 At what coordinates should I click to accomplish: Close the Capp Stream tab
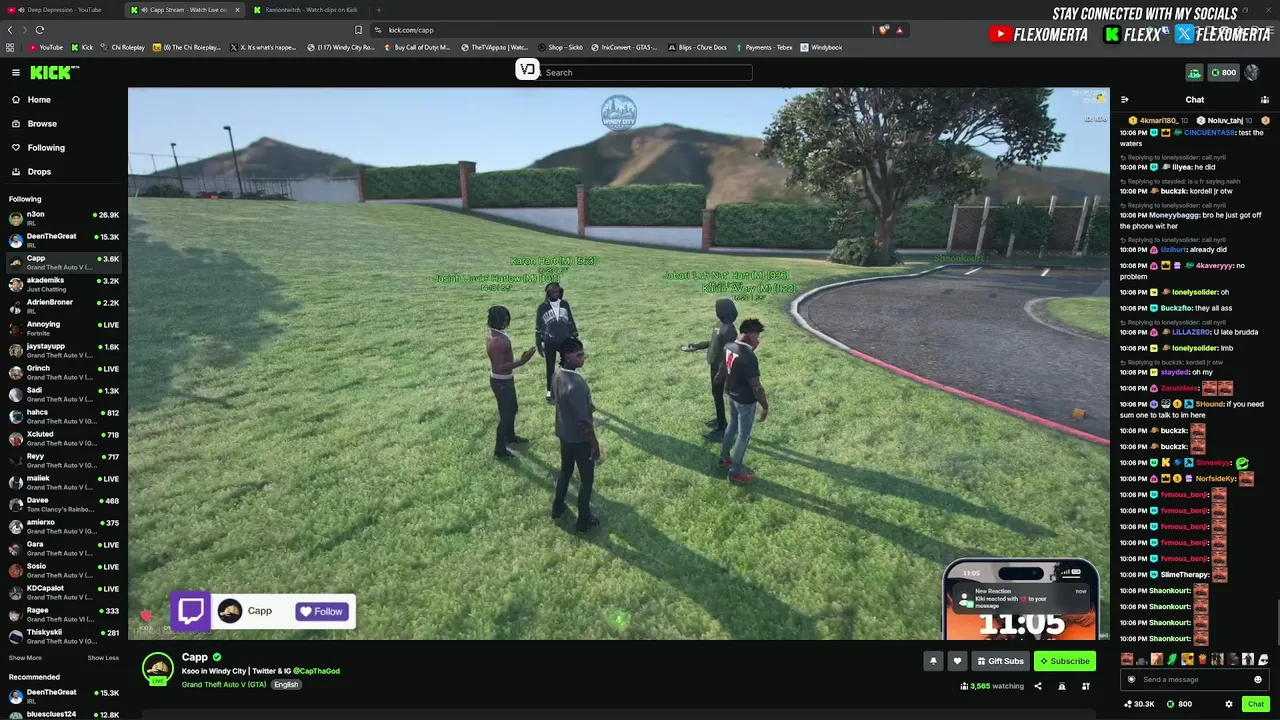click(237, 10)
